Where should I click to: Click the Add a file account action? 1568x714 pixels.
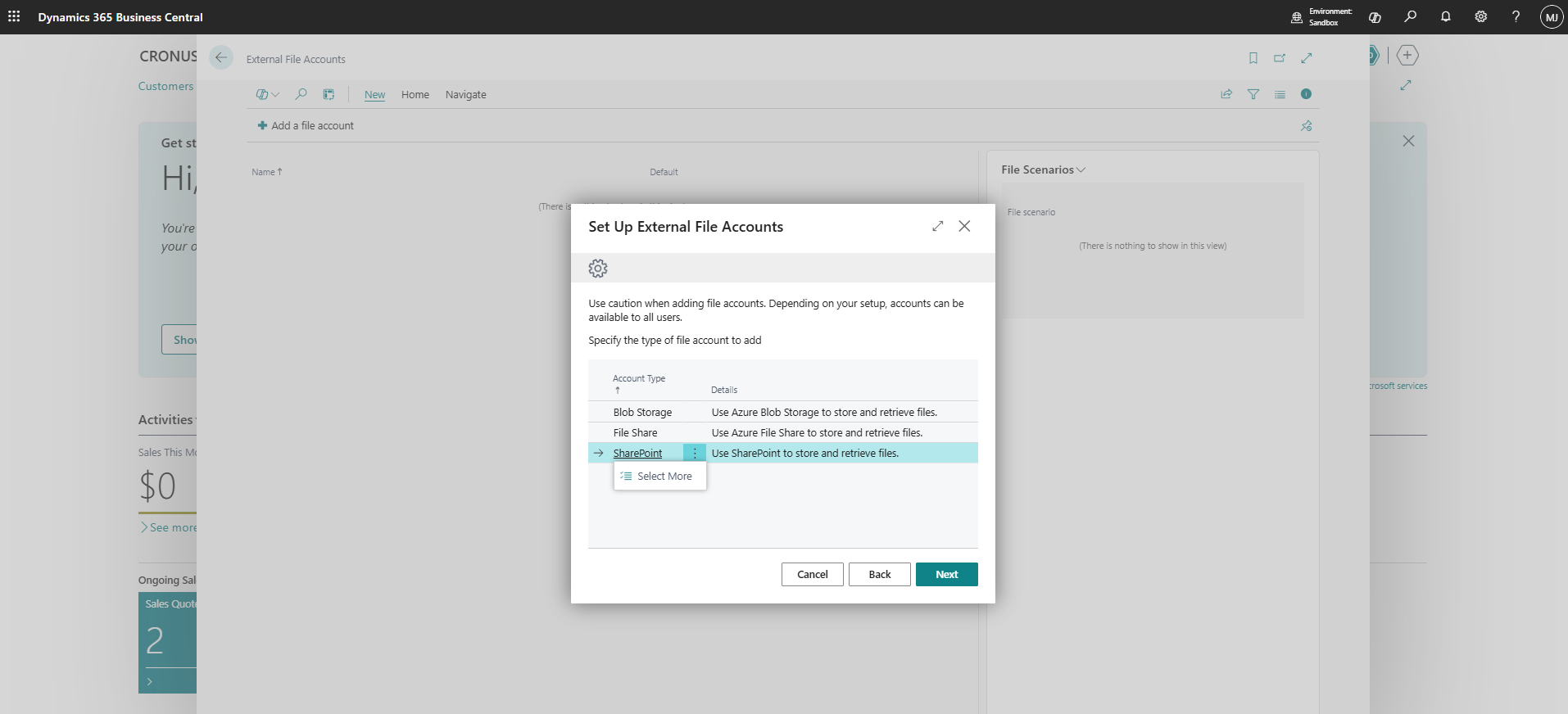coord(306,125)
